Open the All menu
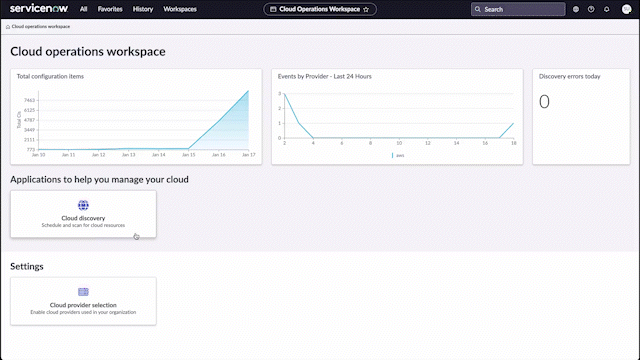 point(83,9)
